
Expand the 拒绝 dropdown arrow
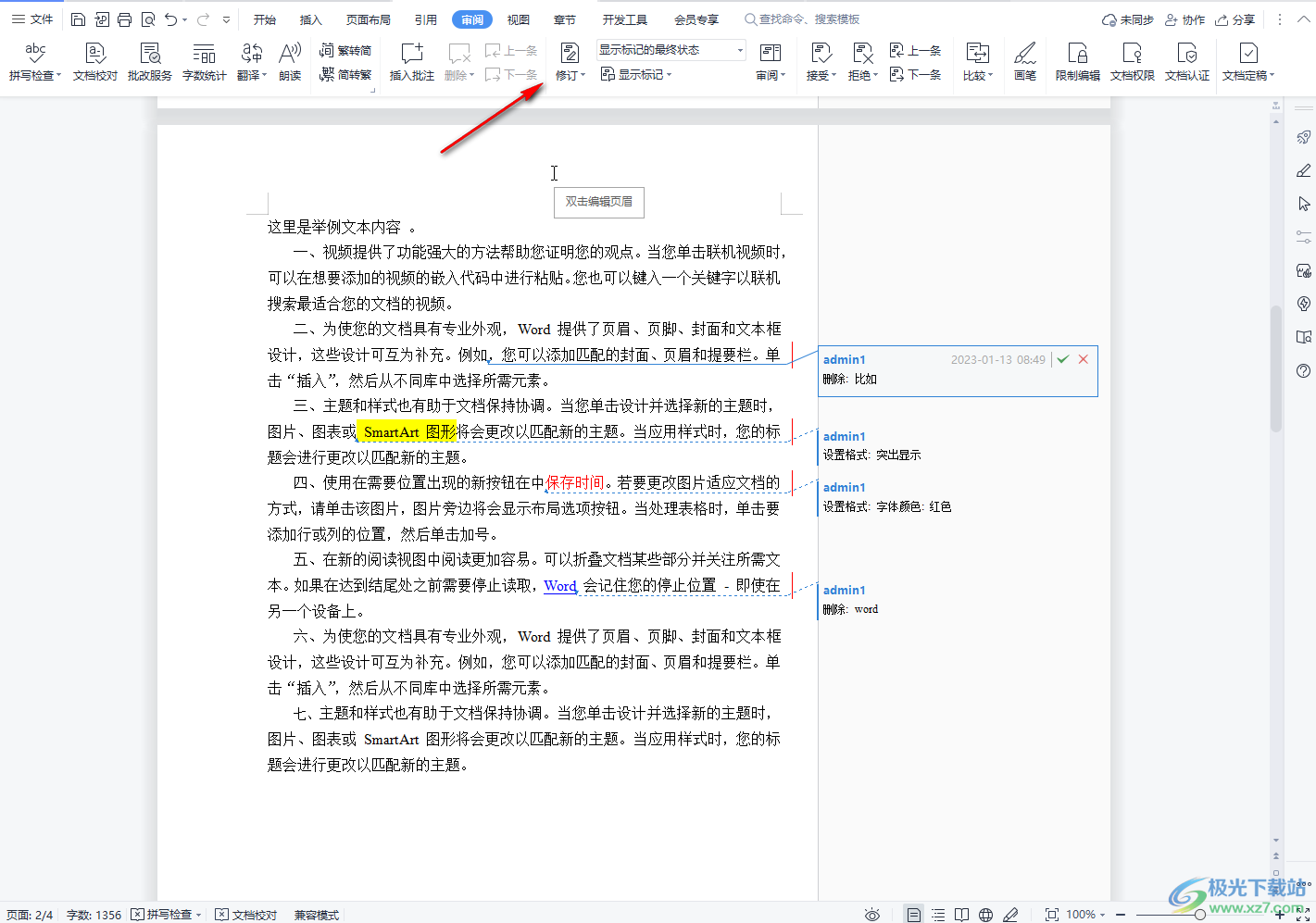click(875, 76)
